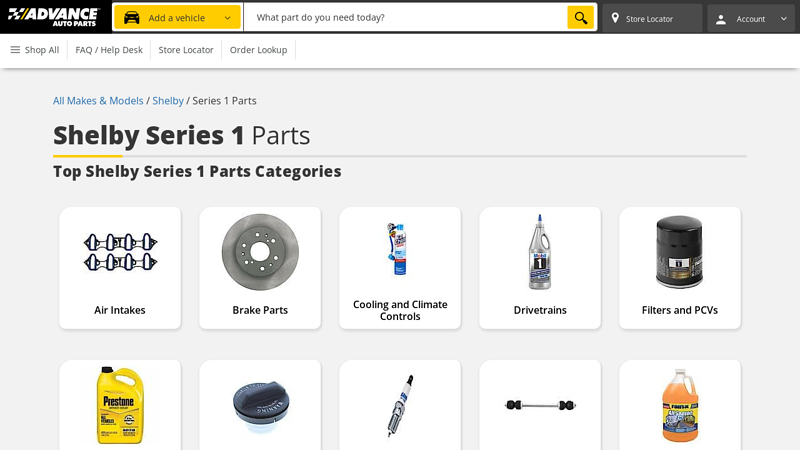The width and height of the screenshot is (800, 450).
Task: Select the Prestone antifreeze jug card
Action: (120, 405)
